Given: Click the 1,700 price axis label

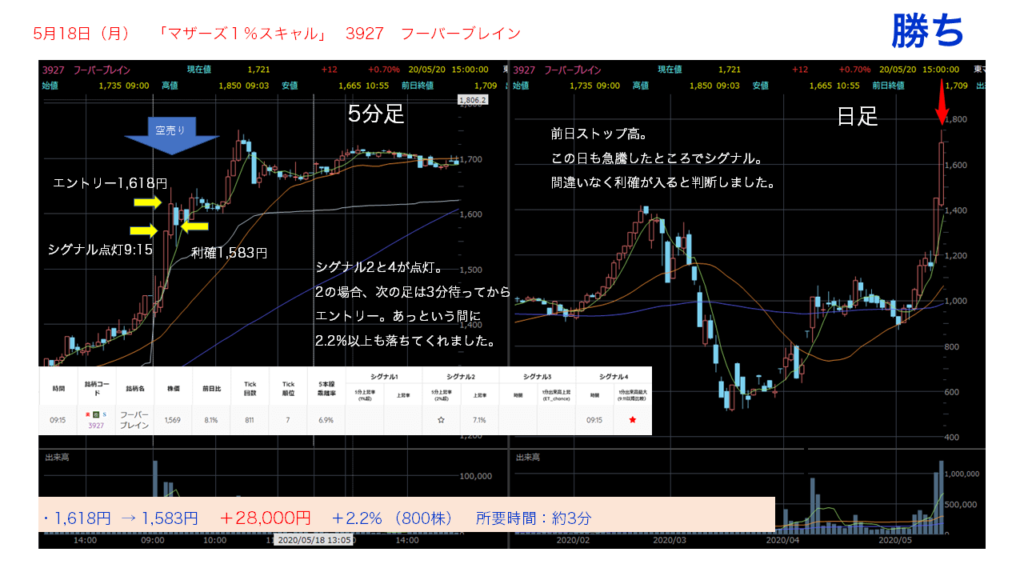Looking at the screenshot, I should (x=472, y=159).
